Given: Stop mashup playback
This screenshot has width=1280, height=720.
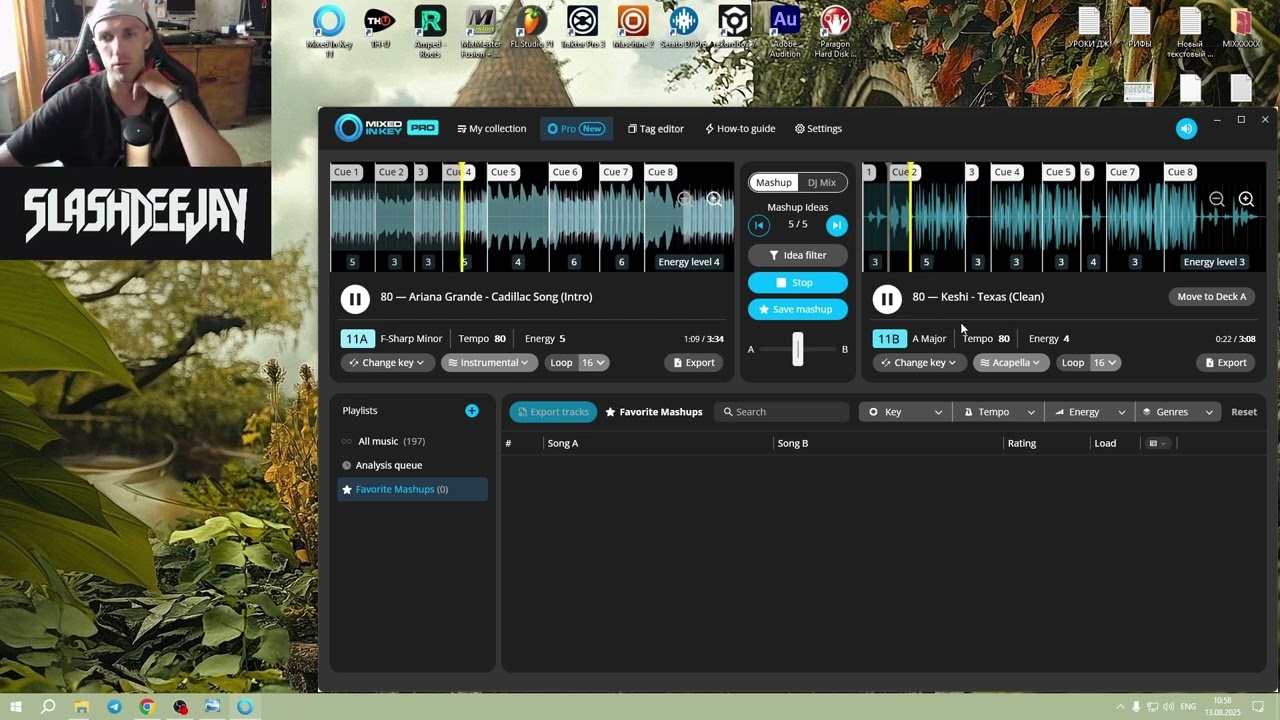Looking at the screenshot, I should (798, 283).
